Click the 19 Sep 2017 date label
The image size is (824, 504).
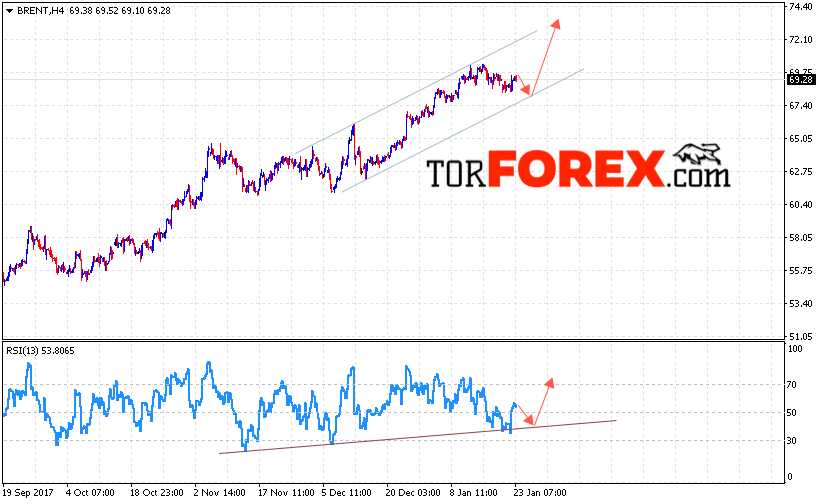click(28, 493)
